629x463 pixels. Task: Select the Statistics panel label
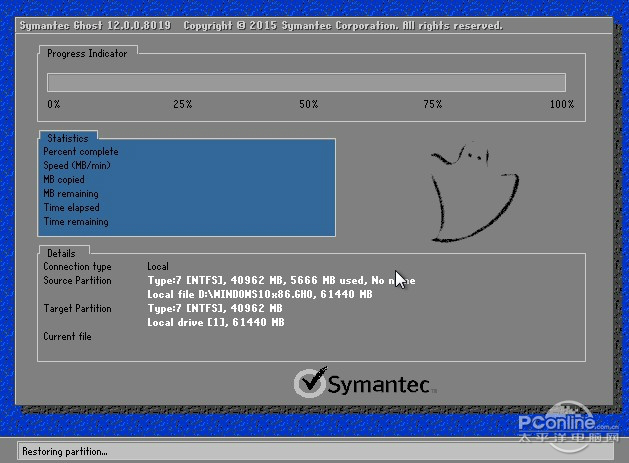pos(68,138)
